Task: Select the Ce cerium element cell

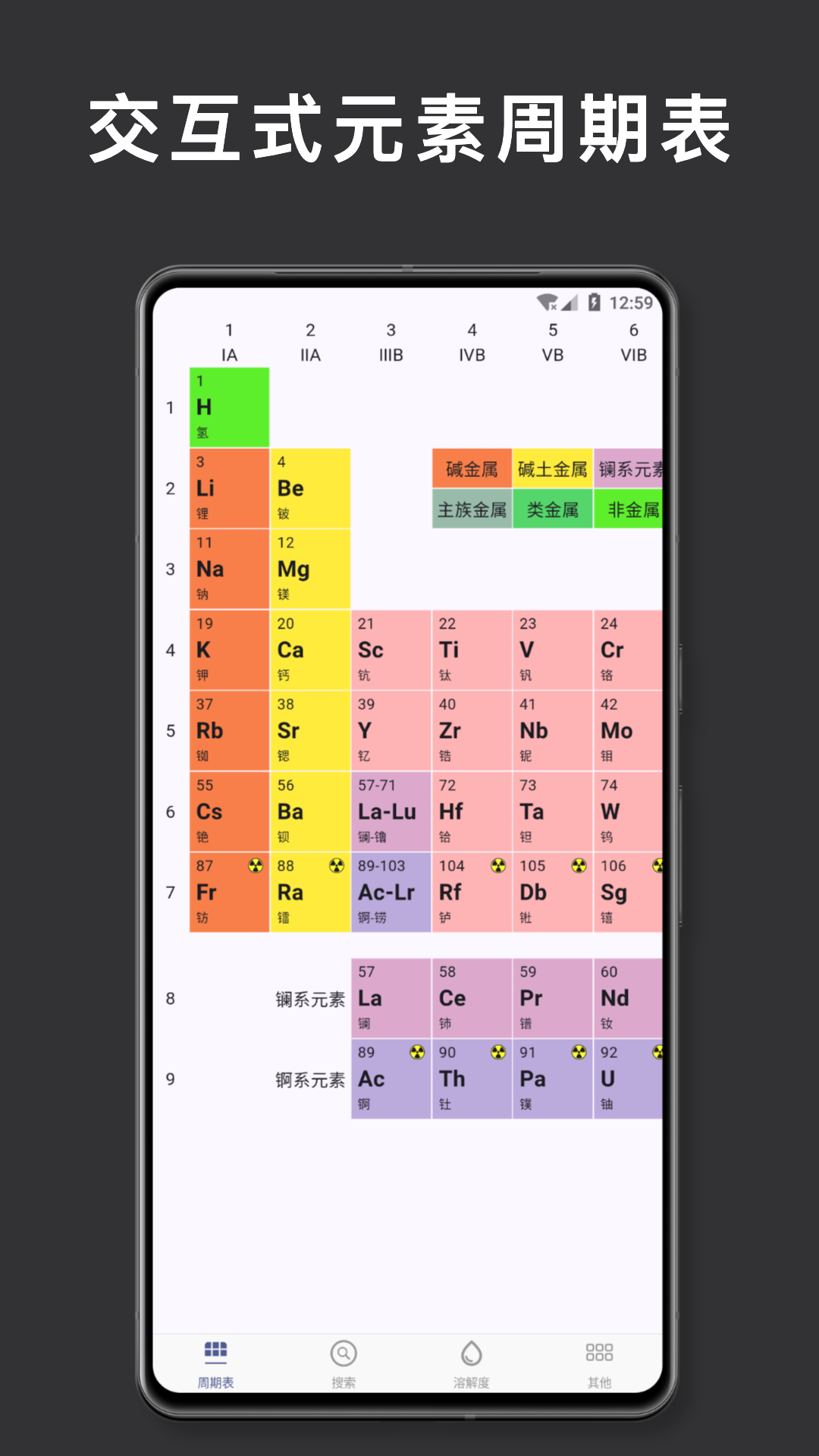Action: tap(472, 998)
